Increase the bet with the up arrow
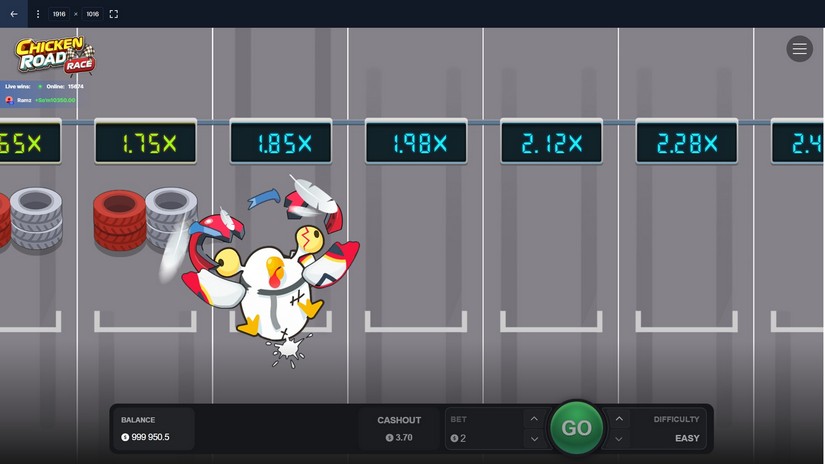 (x=534, y=419)
